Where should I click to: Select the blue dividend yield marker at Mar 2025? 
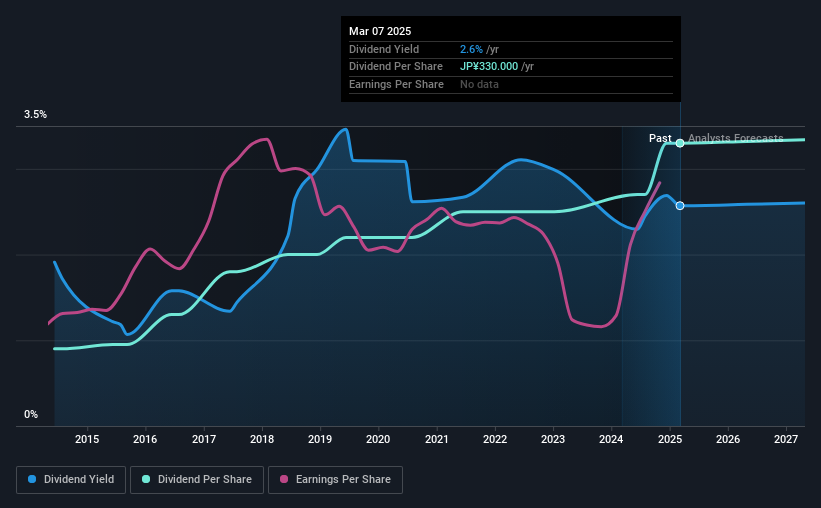point(680,206)
